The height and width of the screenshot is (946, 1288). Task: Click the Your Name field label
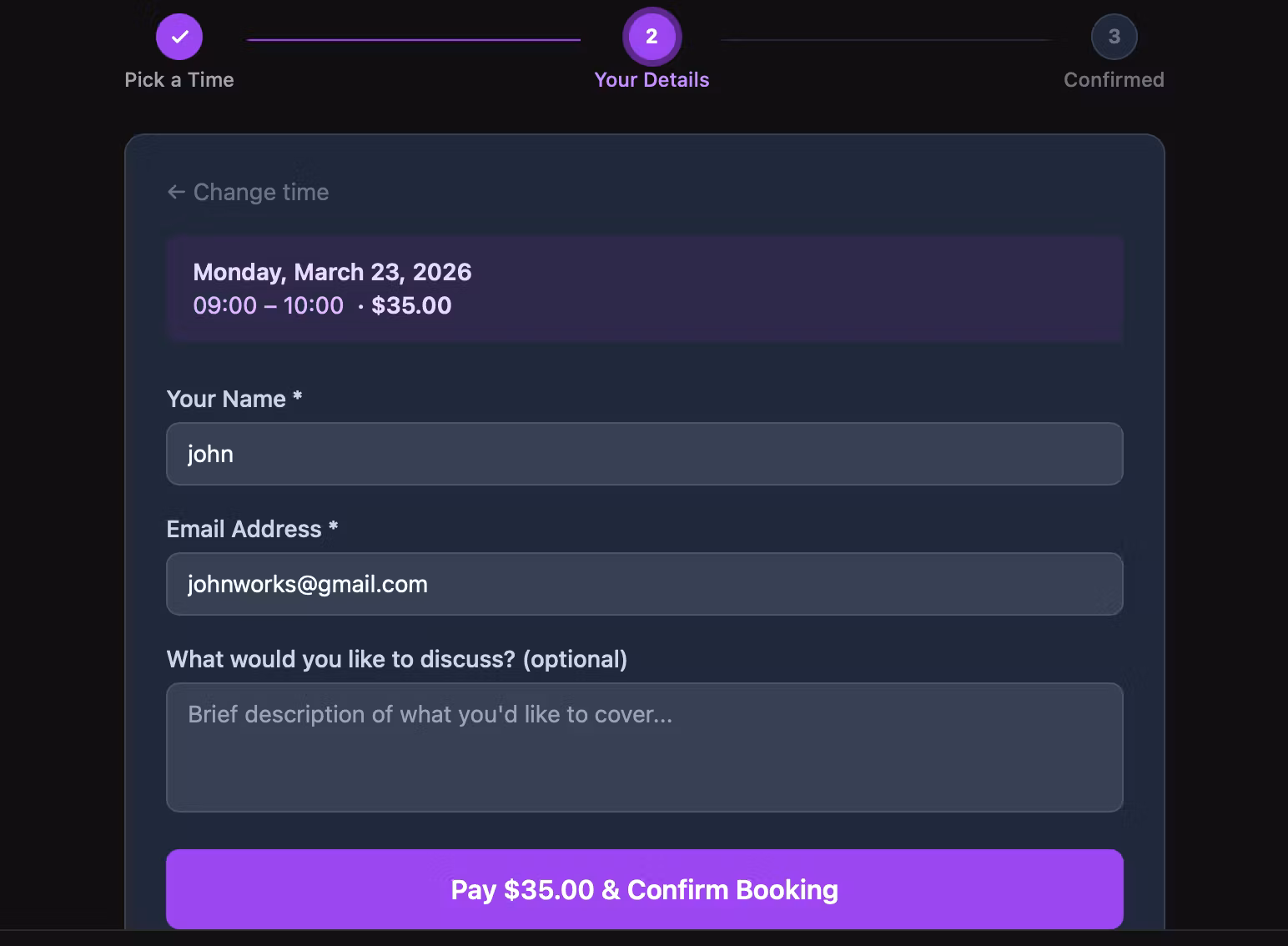click(x=234, y=399)
